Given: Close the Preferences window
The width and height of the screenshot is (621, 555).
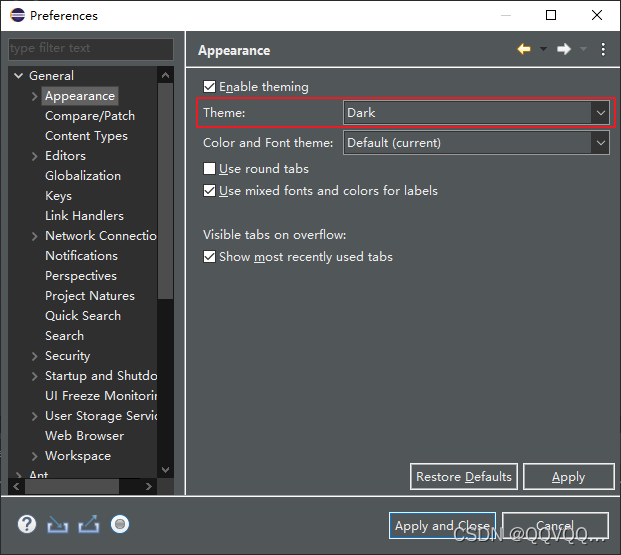Looking at the screenshot, I should point(597,15).
